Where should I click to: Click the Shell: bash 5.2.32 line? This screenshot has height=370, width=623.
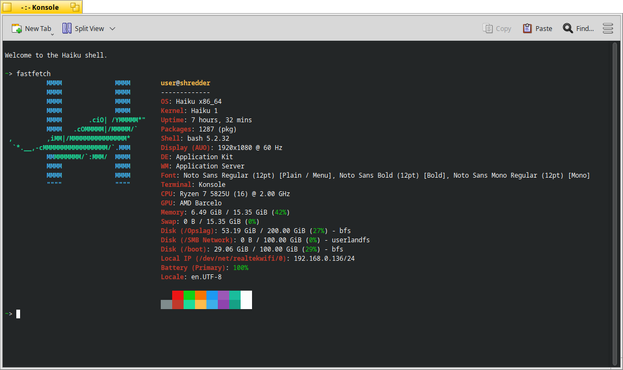click(195, 138)
